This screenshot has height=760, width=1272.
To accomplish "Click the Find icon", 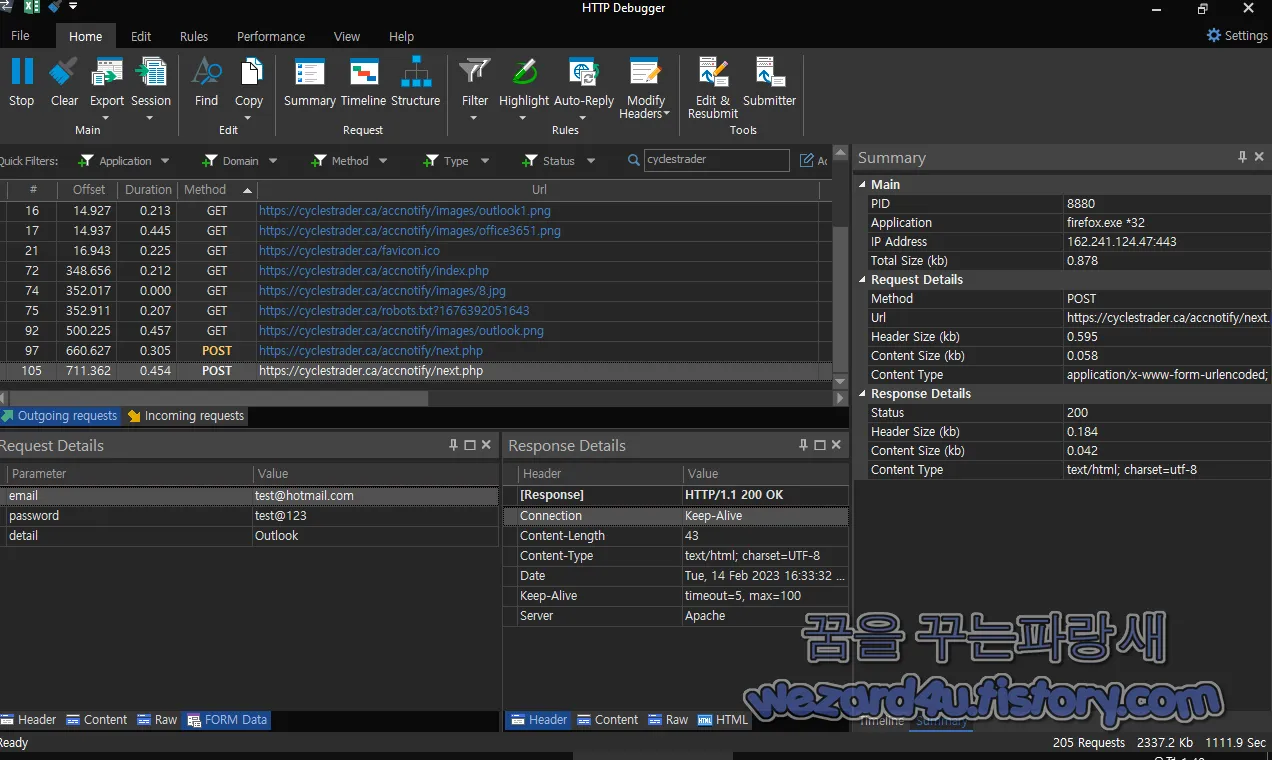I will (206, 73).
